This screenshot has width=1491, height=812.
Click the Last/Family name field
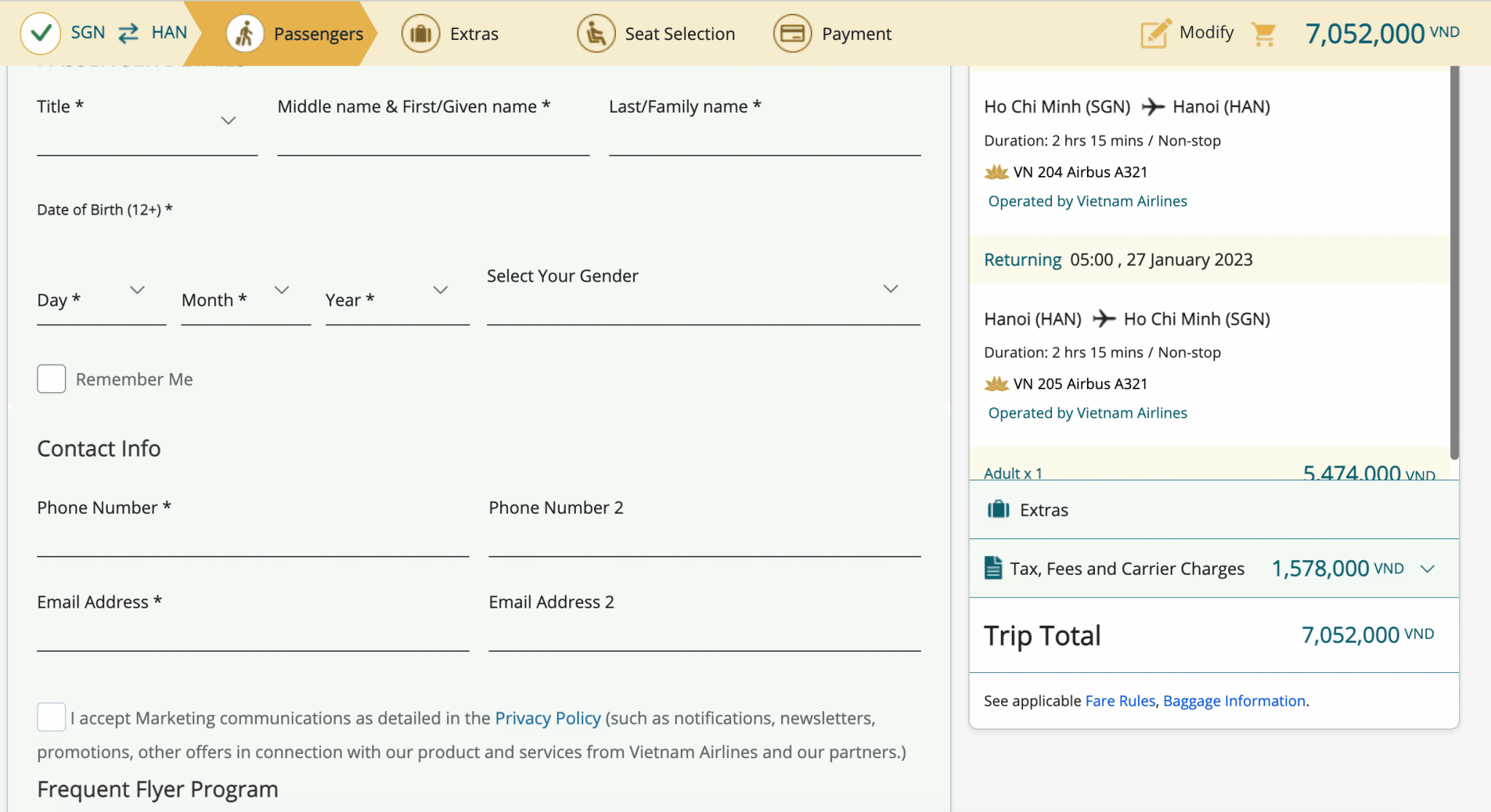[765, 125]
